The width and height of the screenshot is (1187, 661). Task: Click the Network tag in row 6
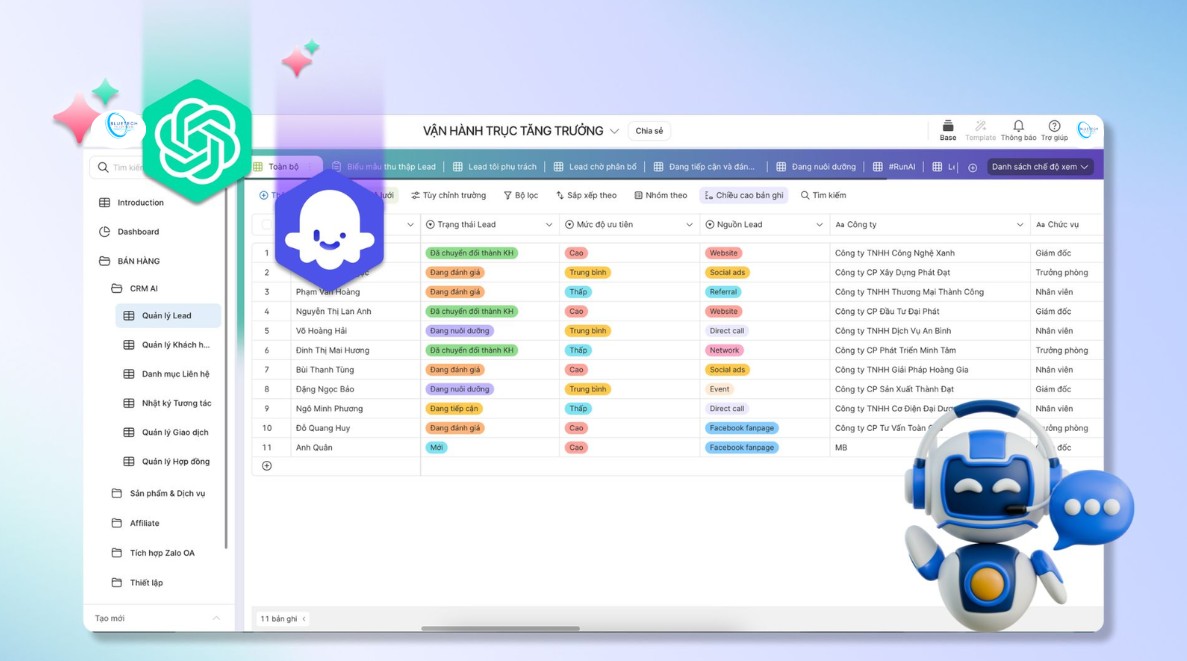(x=724, y=351)
